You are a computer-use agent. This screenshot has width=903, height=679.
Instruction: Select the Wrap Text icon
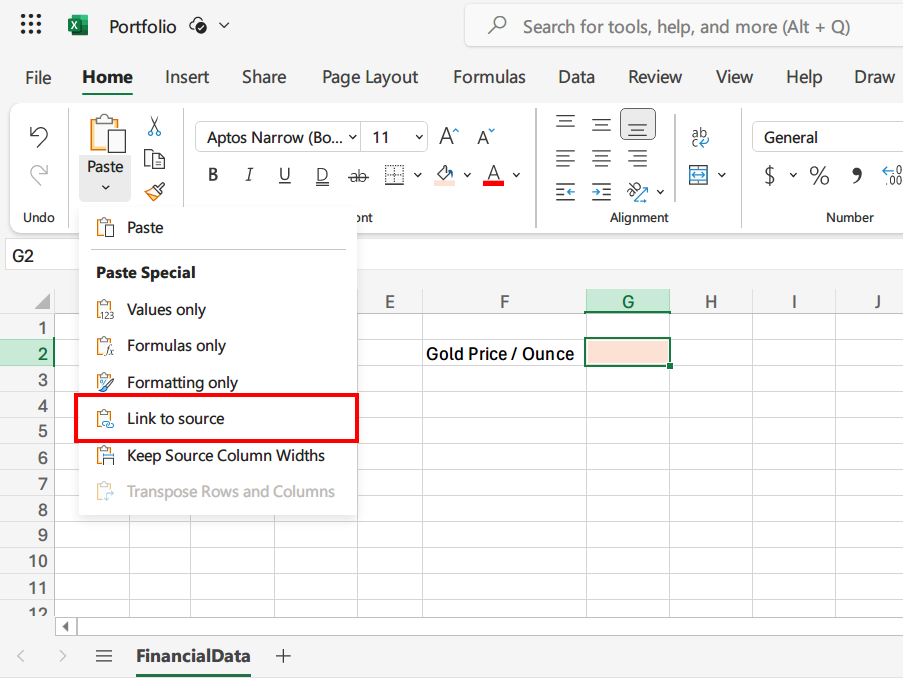pyautogui.click(x=699, y=138)
